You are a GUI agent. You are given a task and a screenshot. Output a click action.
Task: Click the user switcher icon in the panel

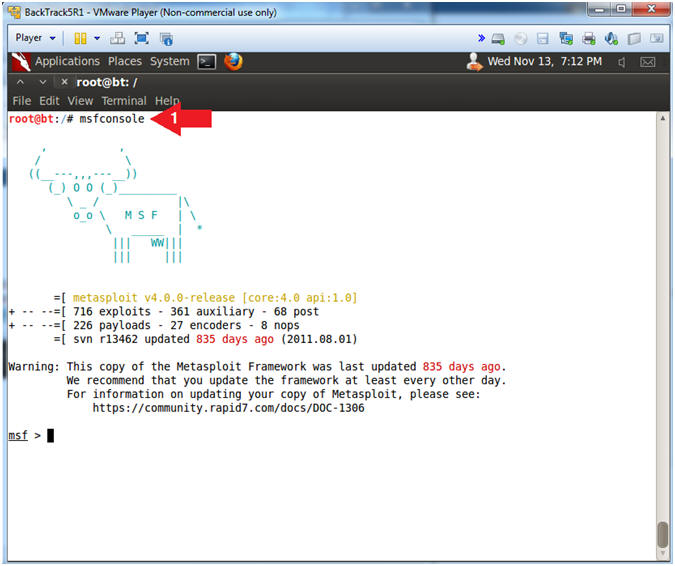point(474,62)
